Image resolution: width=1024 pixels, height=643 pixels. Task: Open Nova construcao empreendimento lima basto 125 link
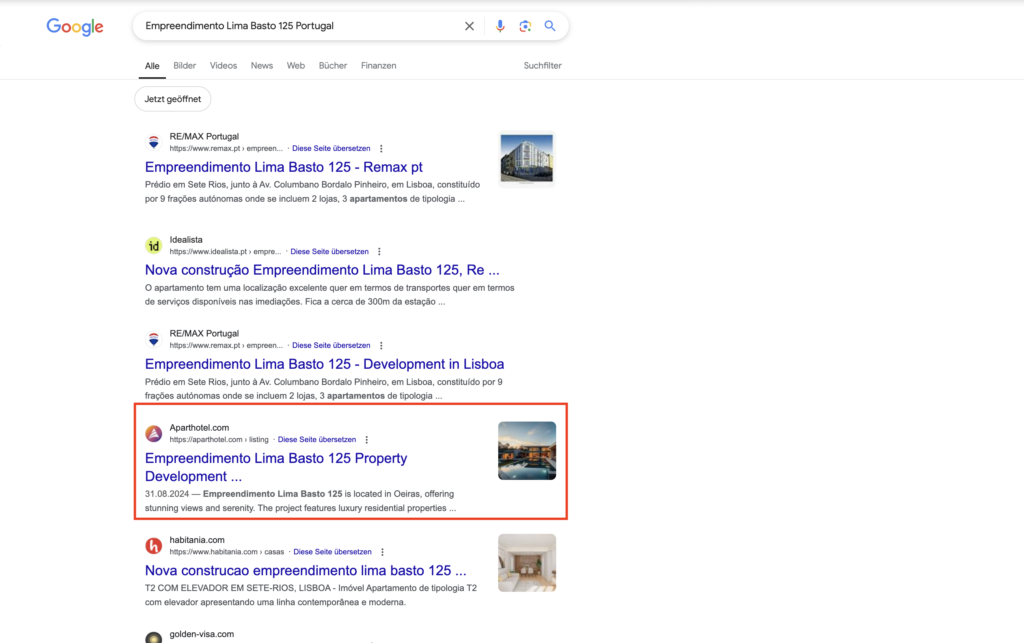coord(306,571)
